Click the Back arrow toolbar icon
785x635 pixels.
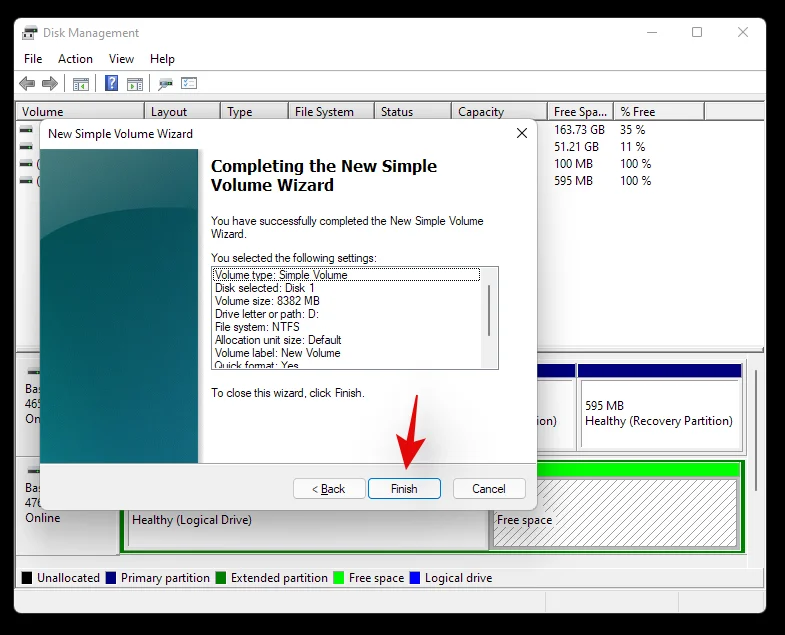(x=27, y=84)
